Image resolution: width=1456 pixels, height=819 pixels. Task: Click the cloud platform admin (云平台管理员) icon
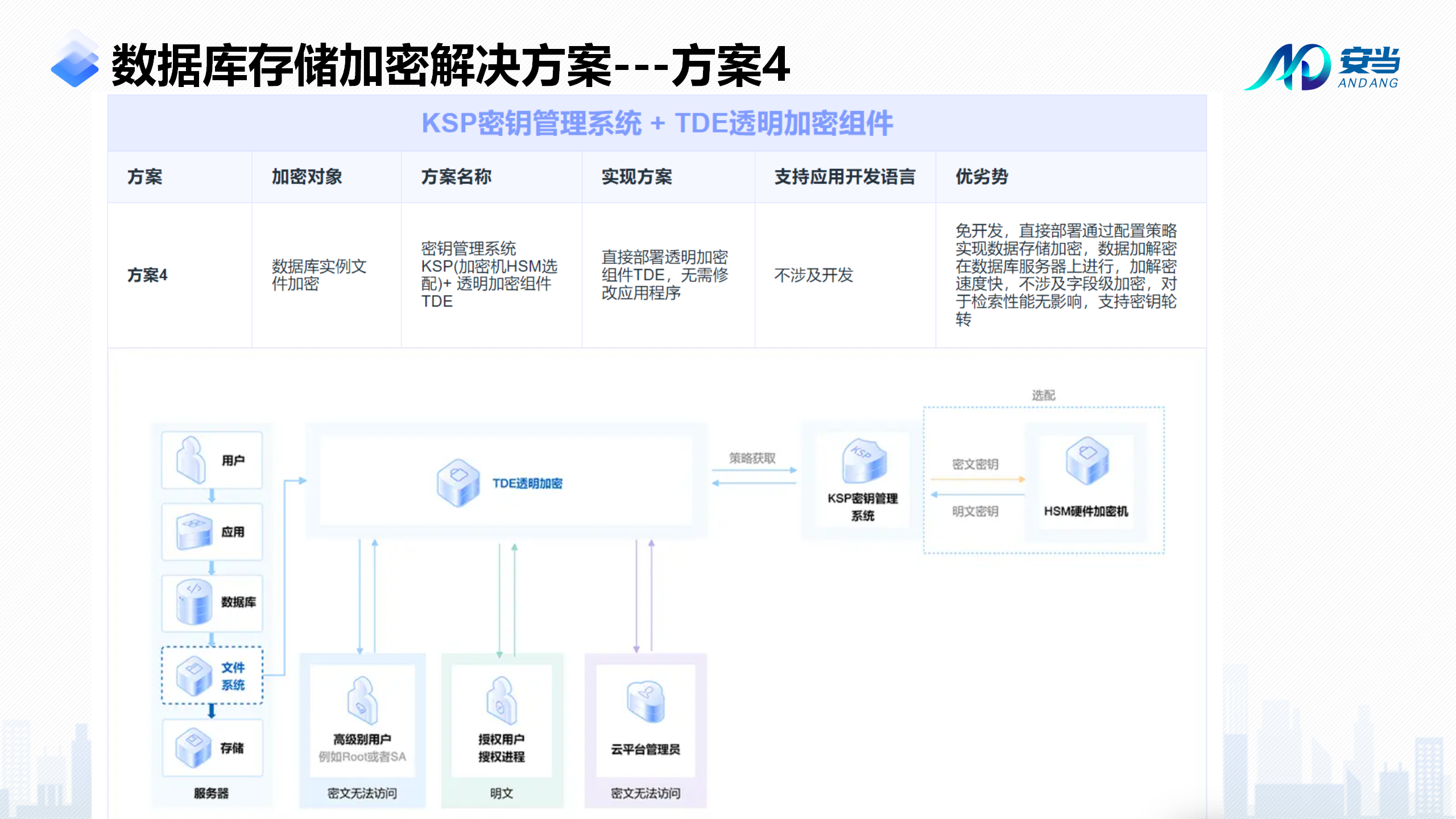click(646, 702)
